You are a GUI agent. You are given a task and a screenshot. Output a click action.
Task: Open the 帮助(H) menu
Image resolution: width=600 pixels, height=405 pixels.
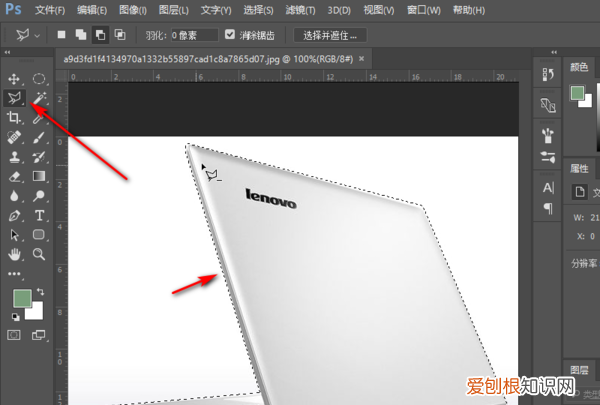point(469,10)
